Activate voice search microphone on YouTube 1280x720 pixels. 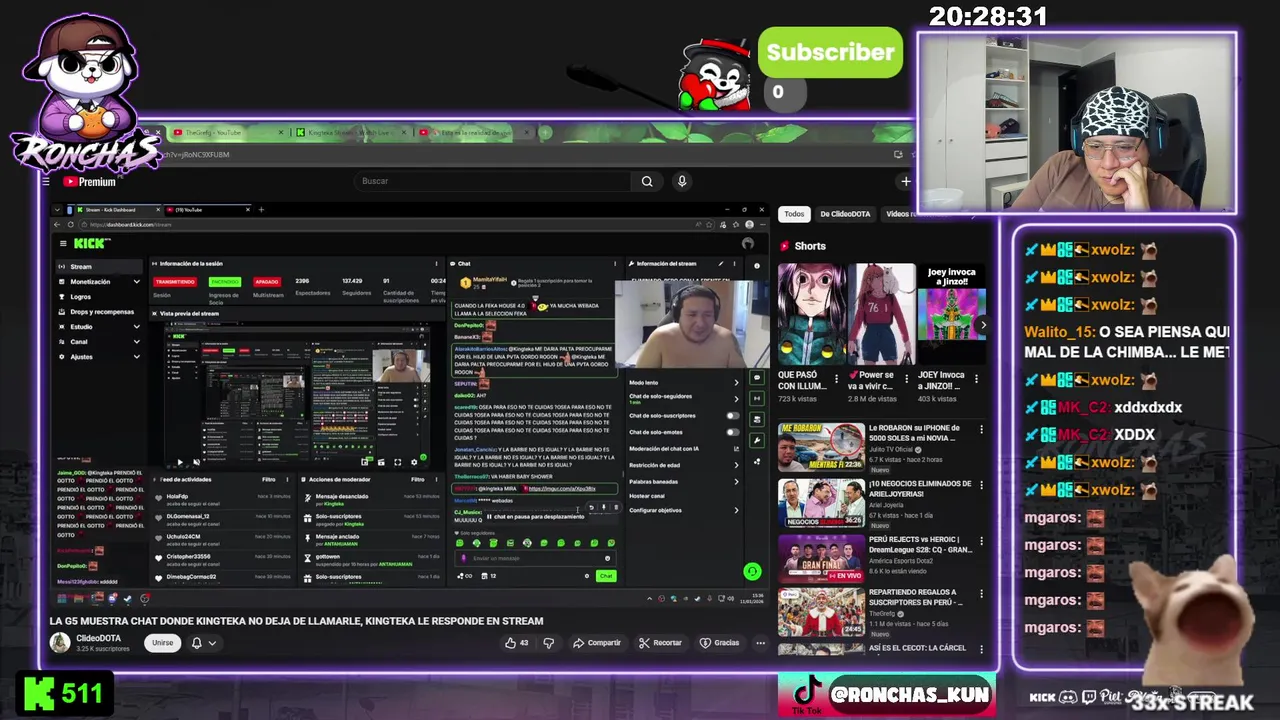click(682, 181)
